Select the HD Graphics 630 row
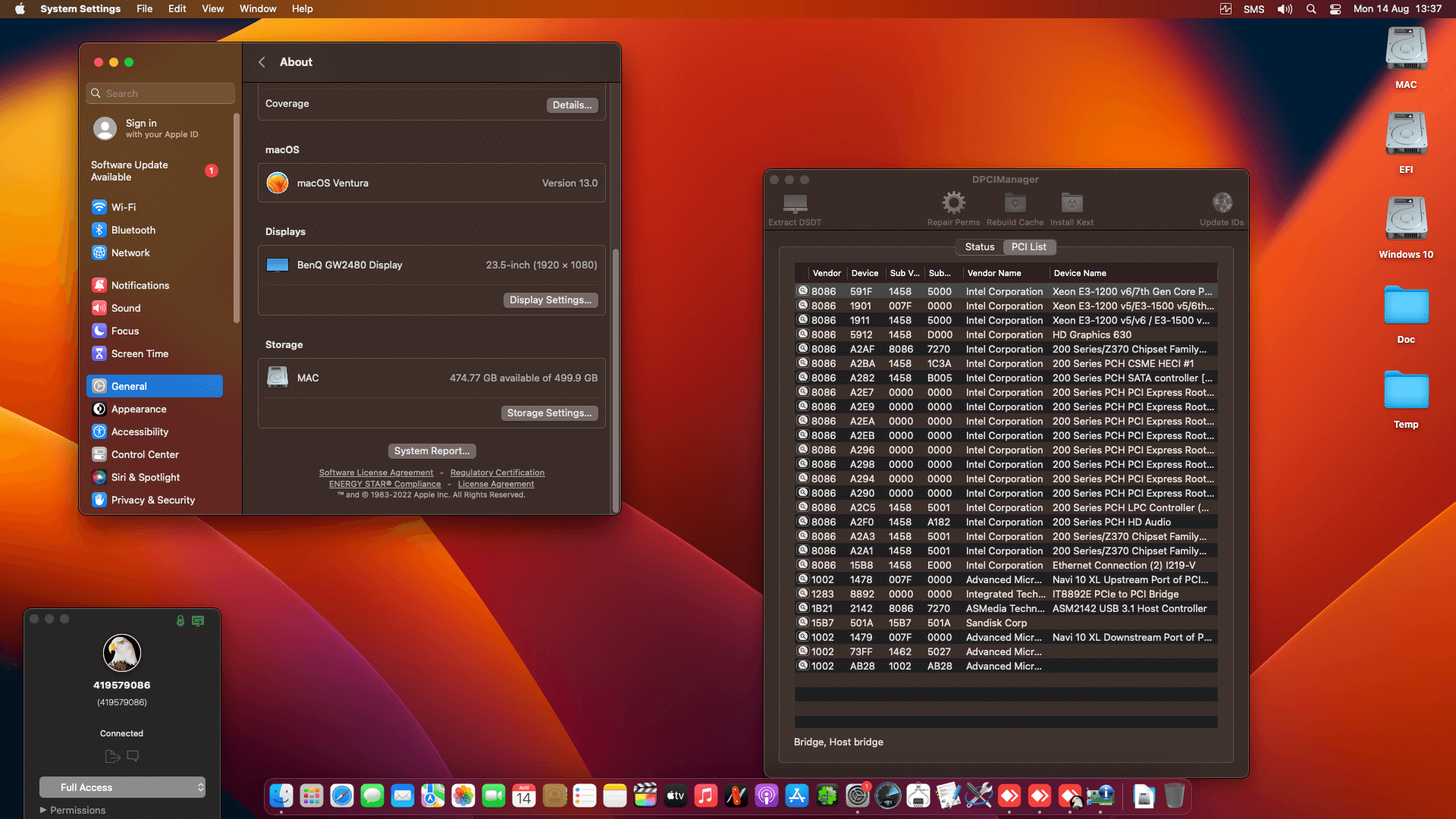 click(x=1006, y=334)
